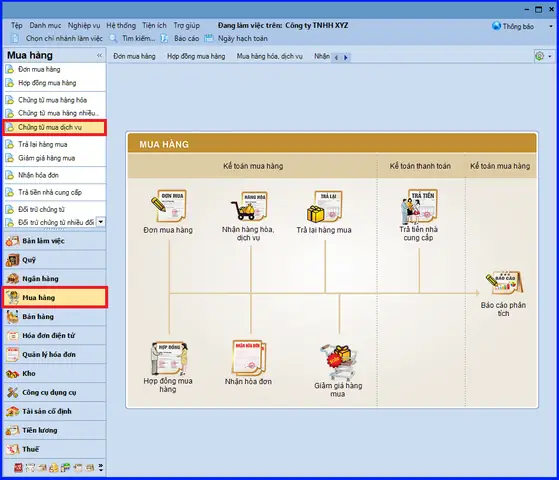Screen dimensions: 559x480
Task: Open the Nghiệp vụ menu
Action: click(x=84, y=25)
